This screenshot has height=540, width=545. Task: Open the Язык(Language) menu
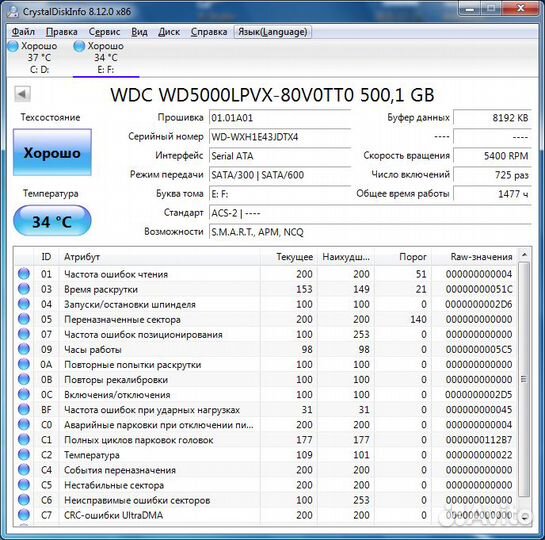272,32
